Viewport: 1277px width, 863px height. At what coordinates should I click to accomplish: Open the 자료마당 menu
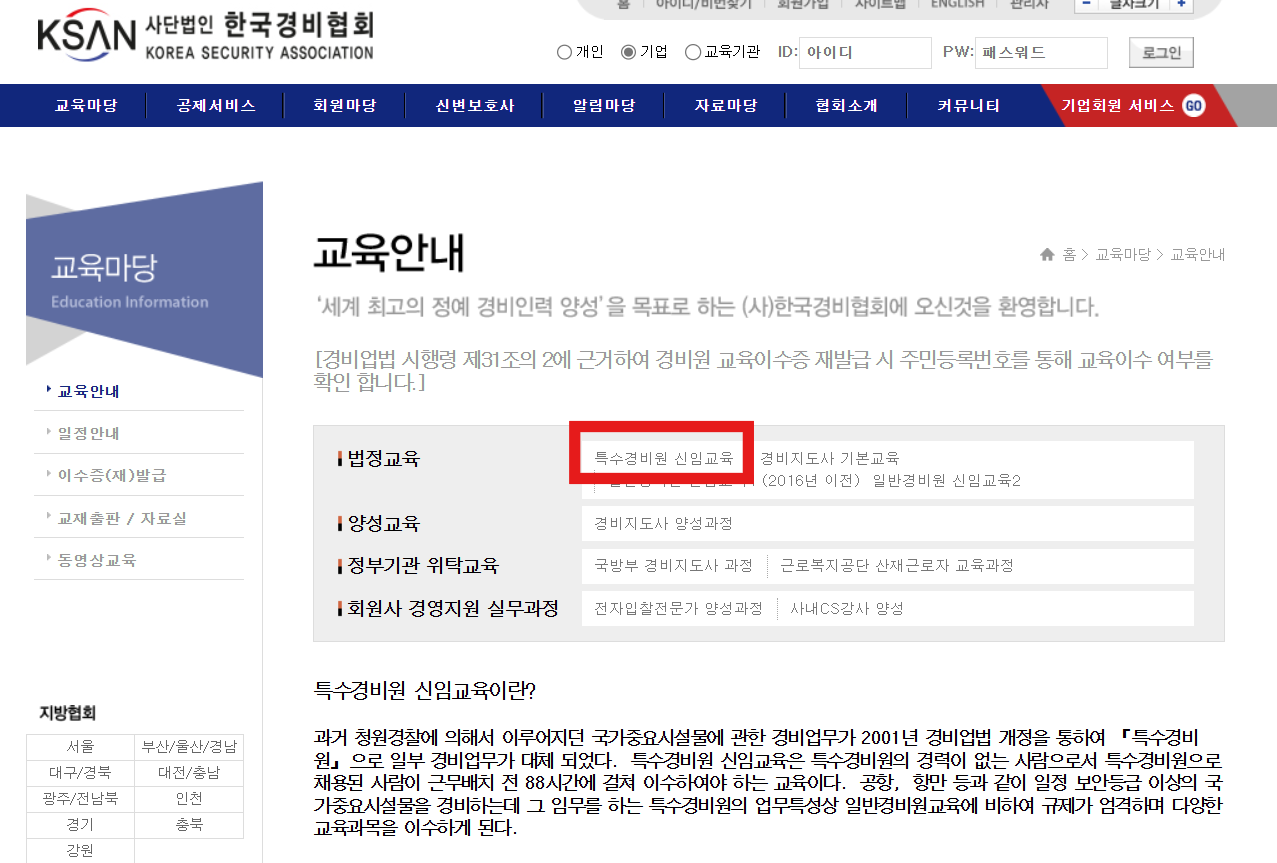[725, 105]
